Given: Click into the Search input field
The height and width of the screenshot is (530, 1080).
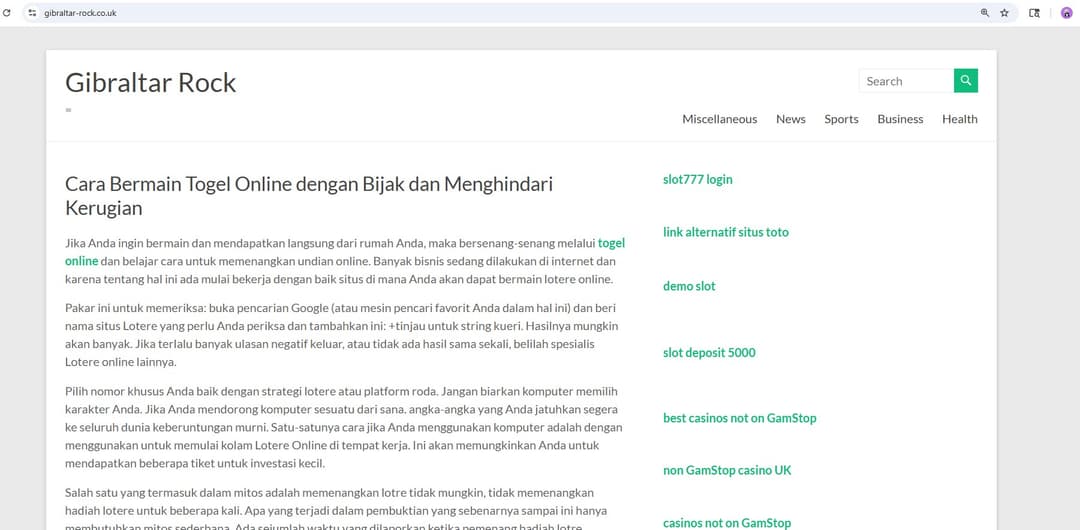Looking at the screenshot, I should point(906,81).
